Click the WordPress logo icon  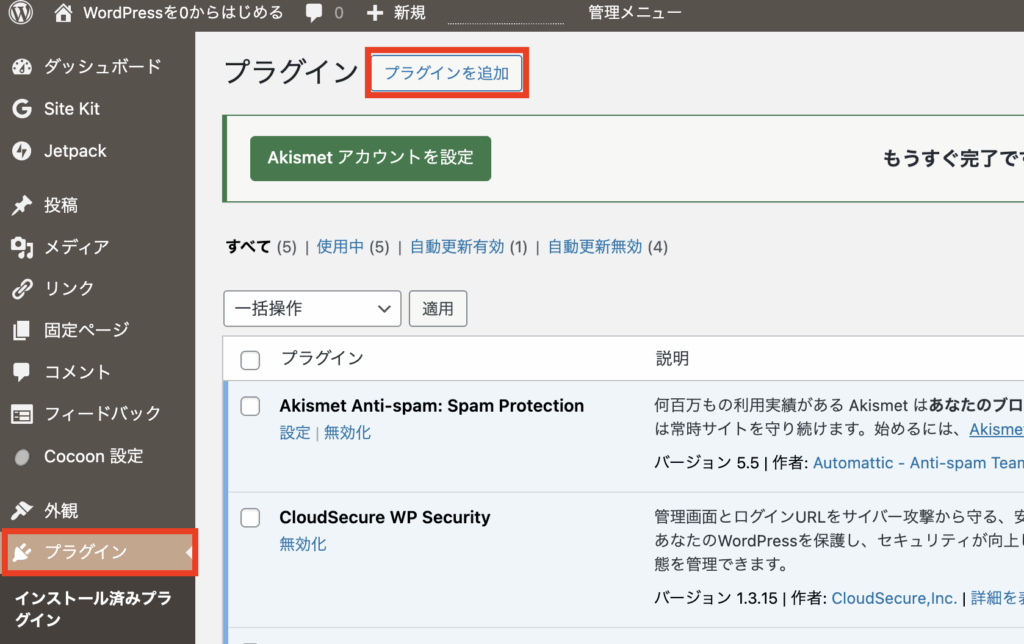pos(21,12)
